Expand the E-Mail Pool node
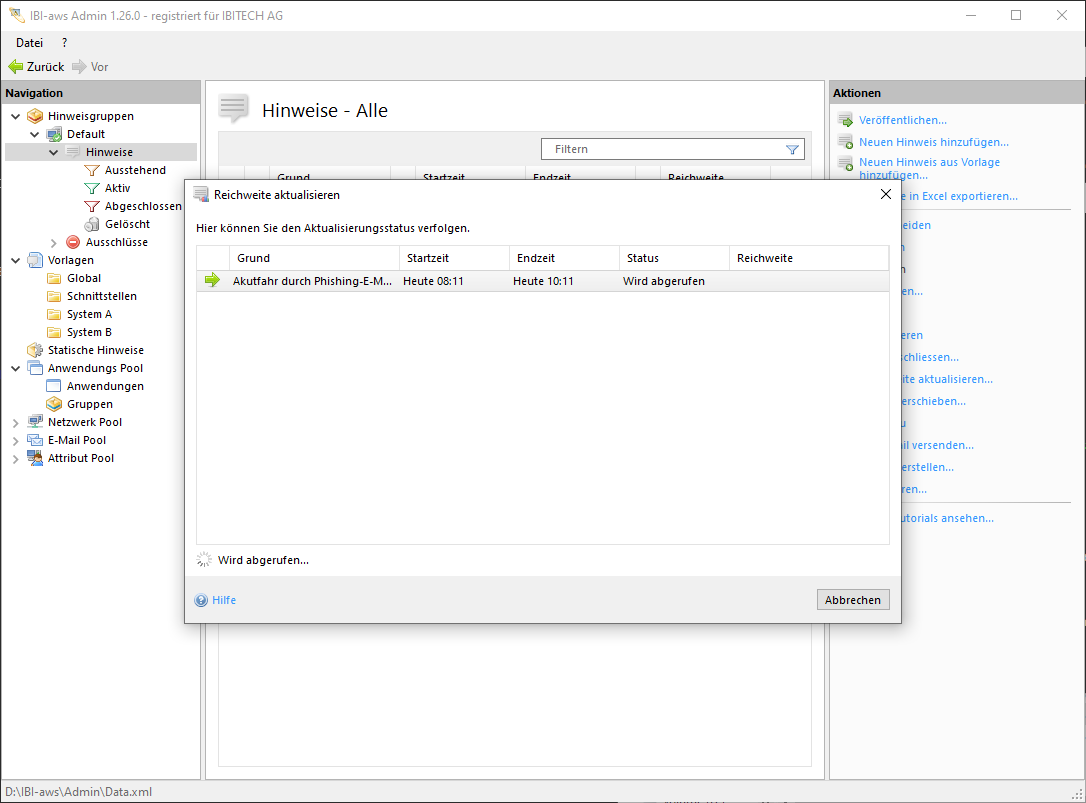This screenshot has height=803, width=1086. click(15, 440)
